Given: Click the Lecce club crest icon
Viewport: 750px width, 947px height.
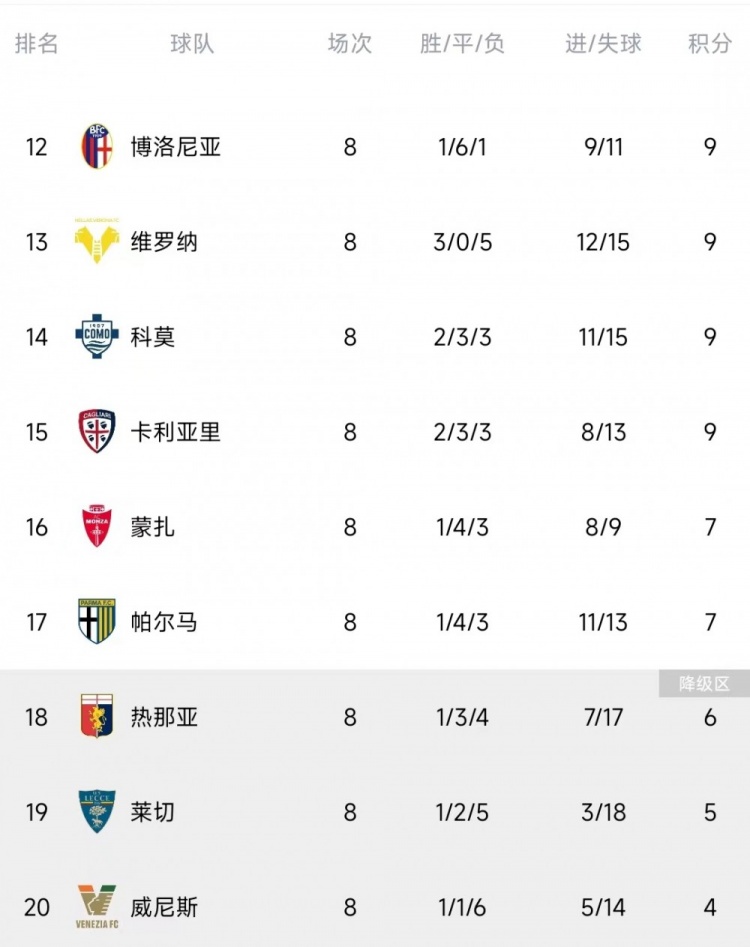Looking at the screenshot, I should [x=97, y=812].
